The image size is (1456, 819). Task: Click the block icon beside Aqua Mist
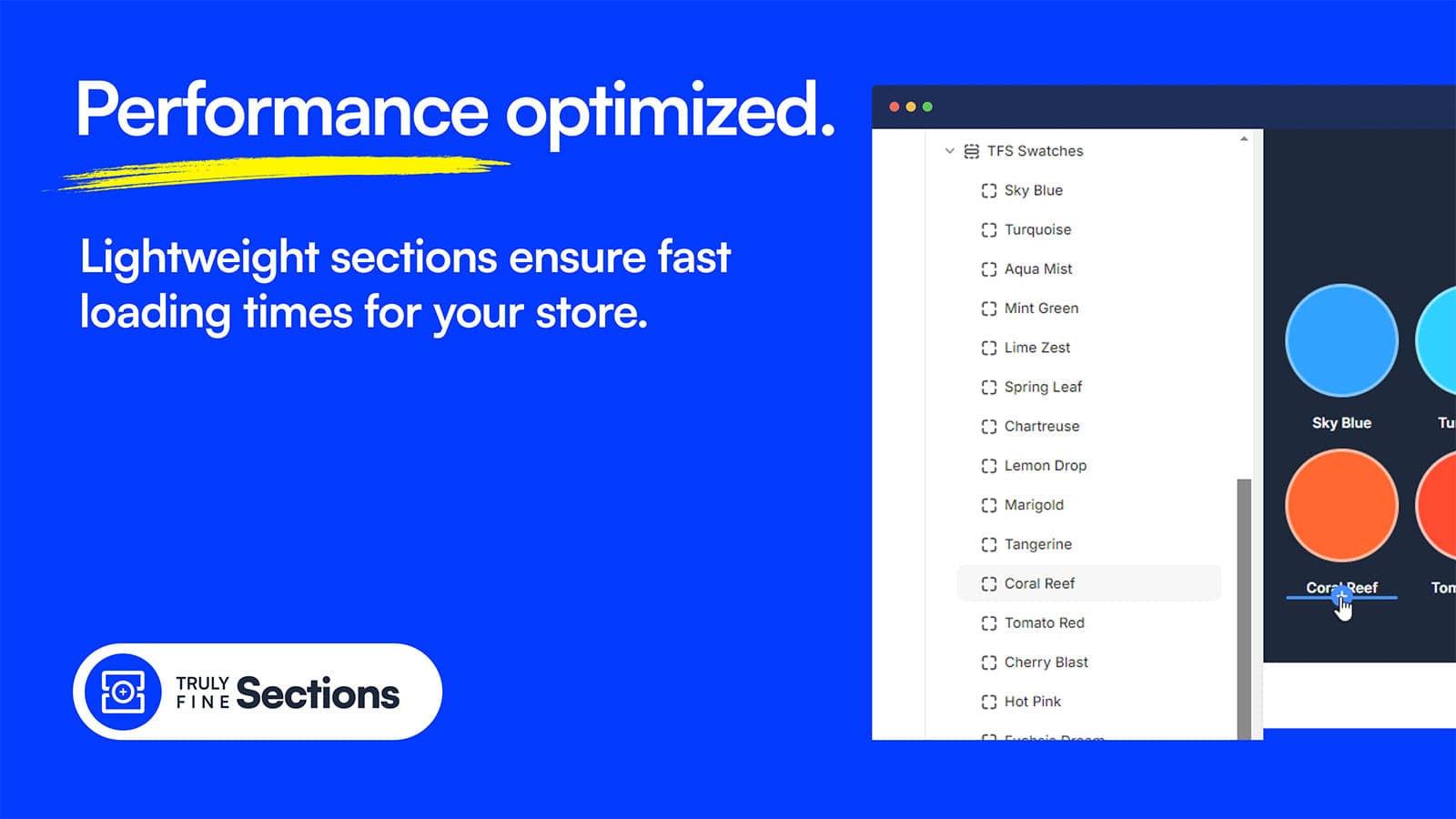989,269
